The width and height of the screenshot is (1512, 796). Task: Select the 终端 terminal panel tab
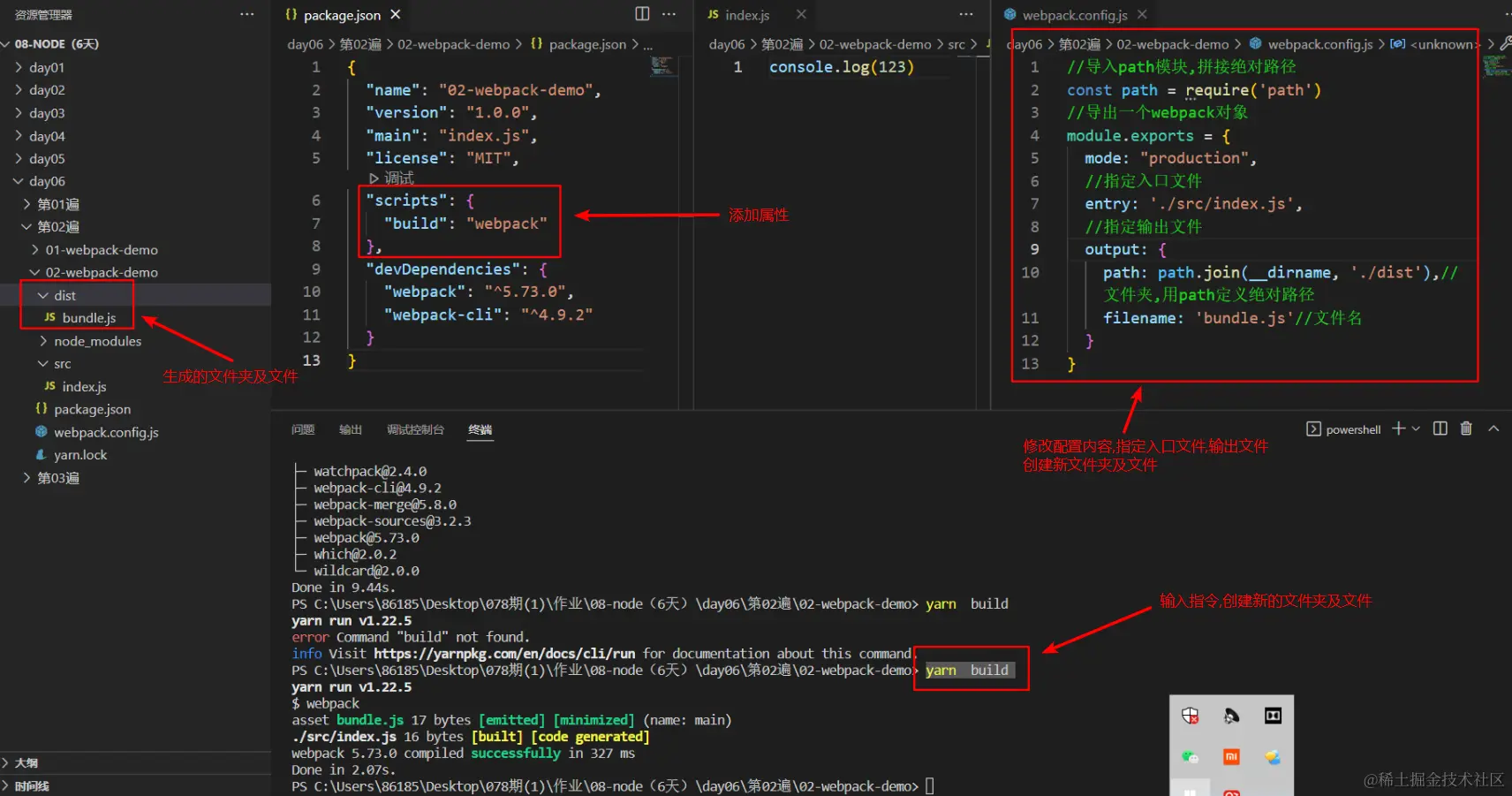(x=480, y=429)
